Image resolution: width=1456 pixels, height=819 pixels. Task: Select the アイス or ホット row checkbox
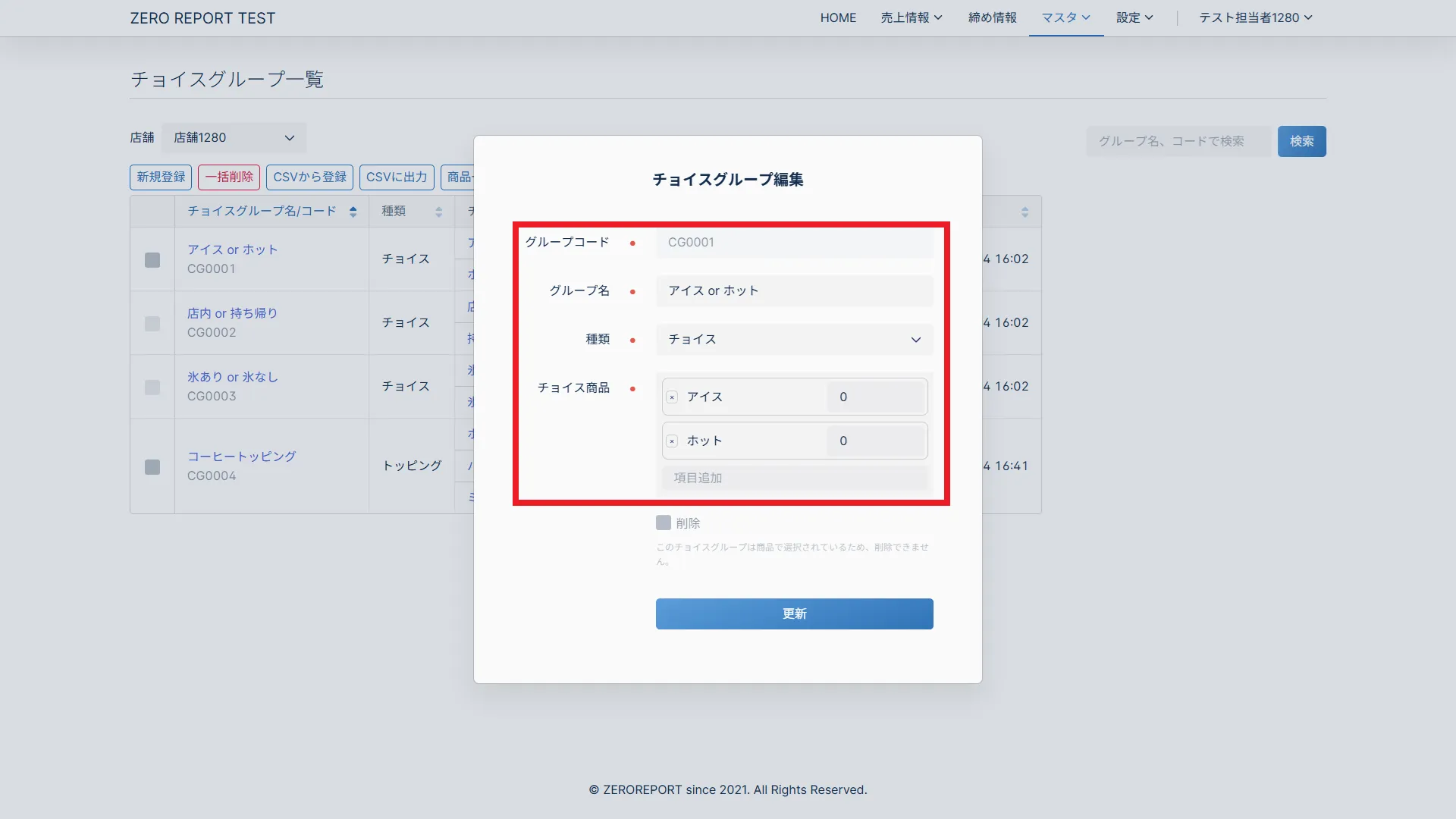[x=152, y=260]
